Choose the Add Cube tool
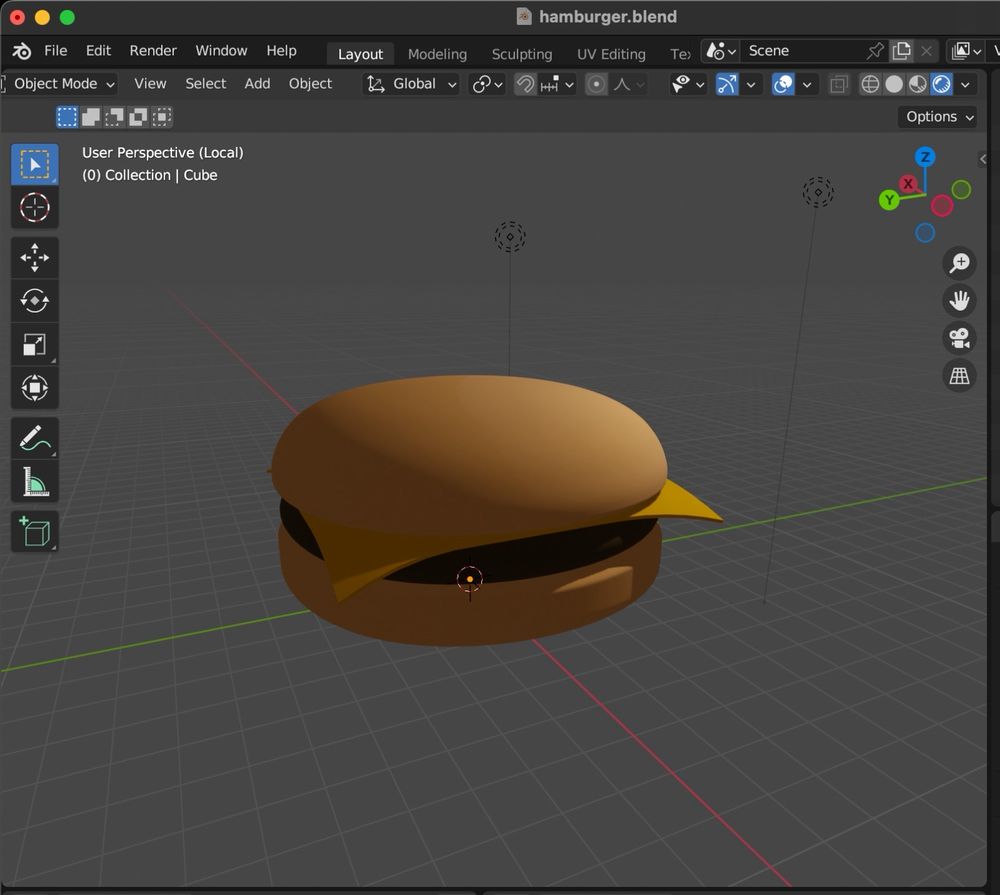Screen dimensions: 1000x895 (35, 531)
